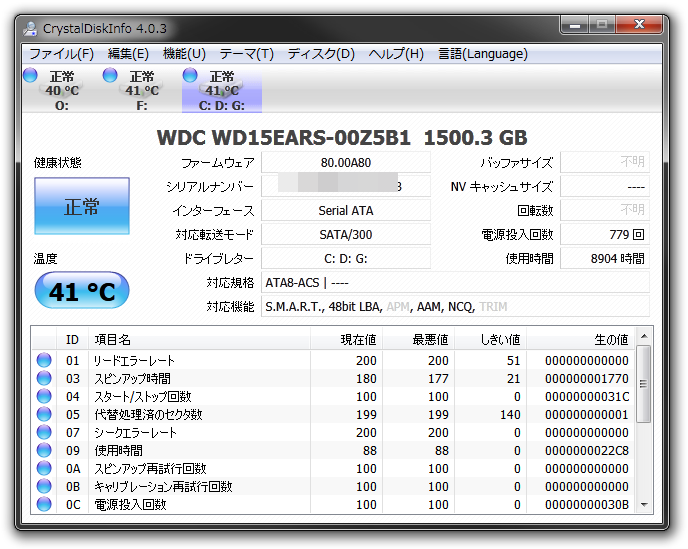Select the スピンアップ再試行回数 row name
Image resolution: width=688 pixels, height=549 pixels.
pyautogui.click(x=150, y=469)
